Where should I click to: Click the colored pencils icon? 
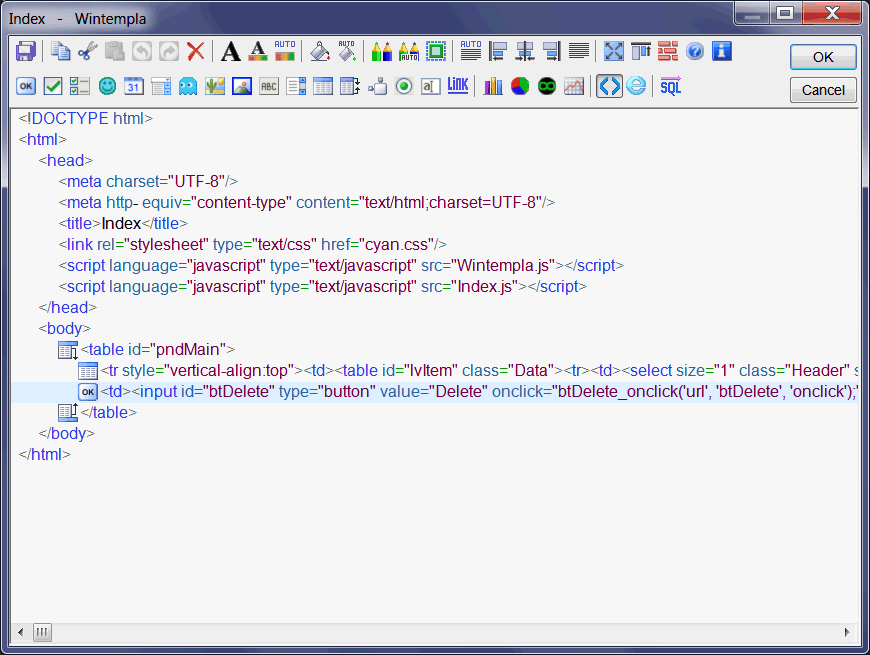point(382,52)
